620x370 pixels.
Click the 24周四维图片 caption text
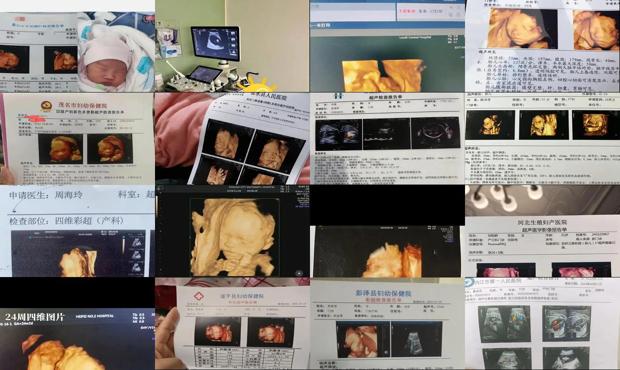[34, 317]
